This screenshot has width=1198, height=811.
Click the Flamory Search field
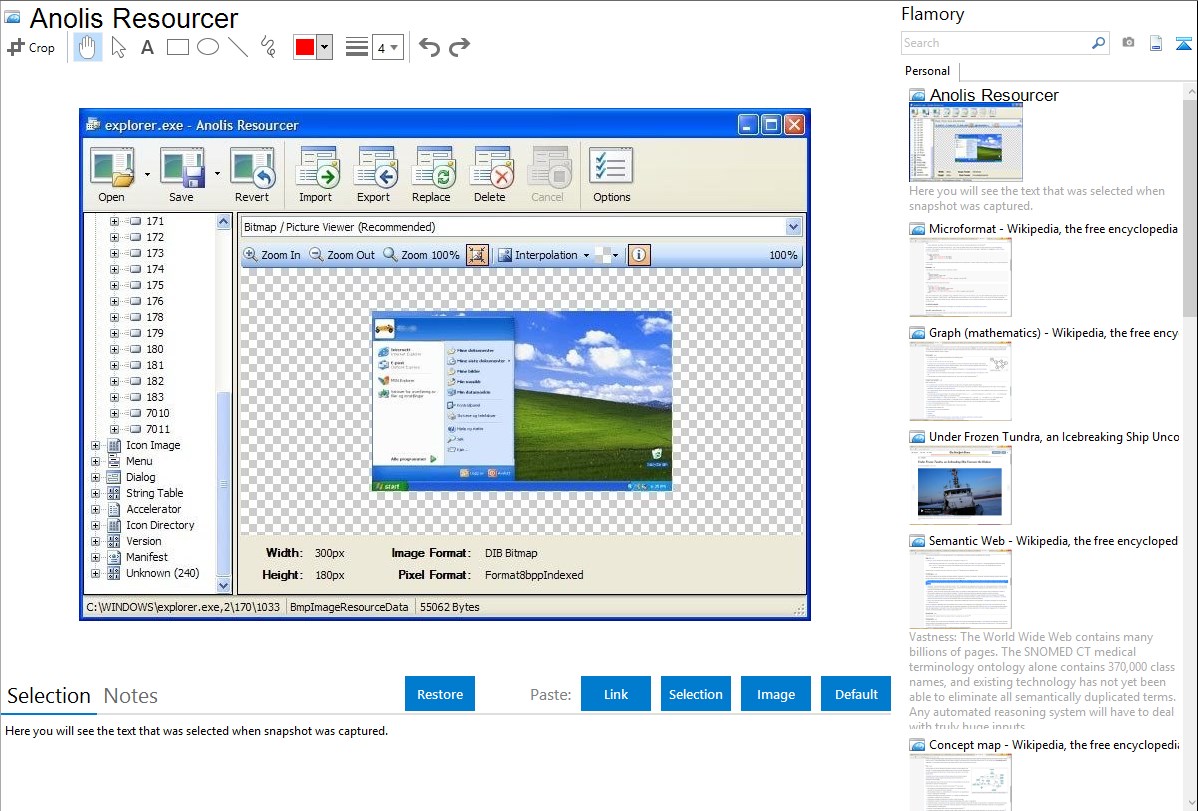[995, 44]
